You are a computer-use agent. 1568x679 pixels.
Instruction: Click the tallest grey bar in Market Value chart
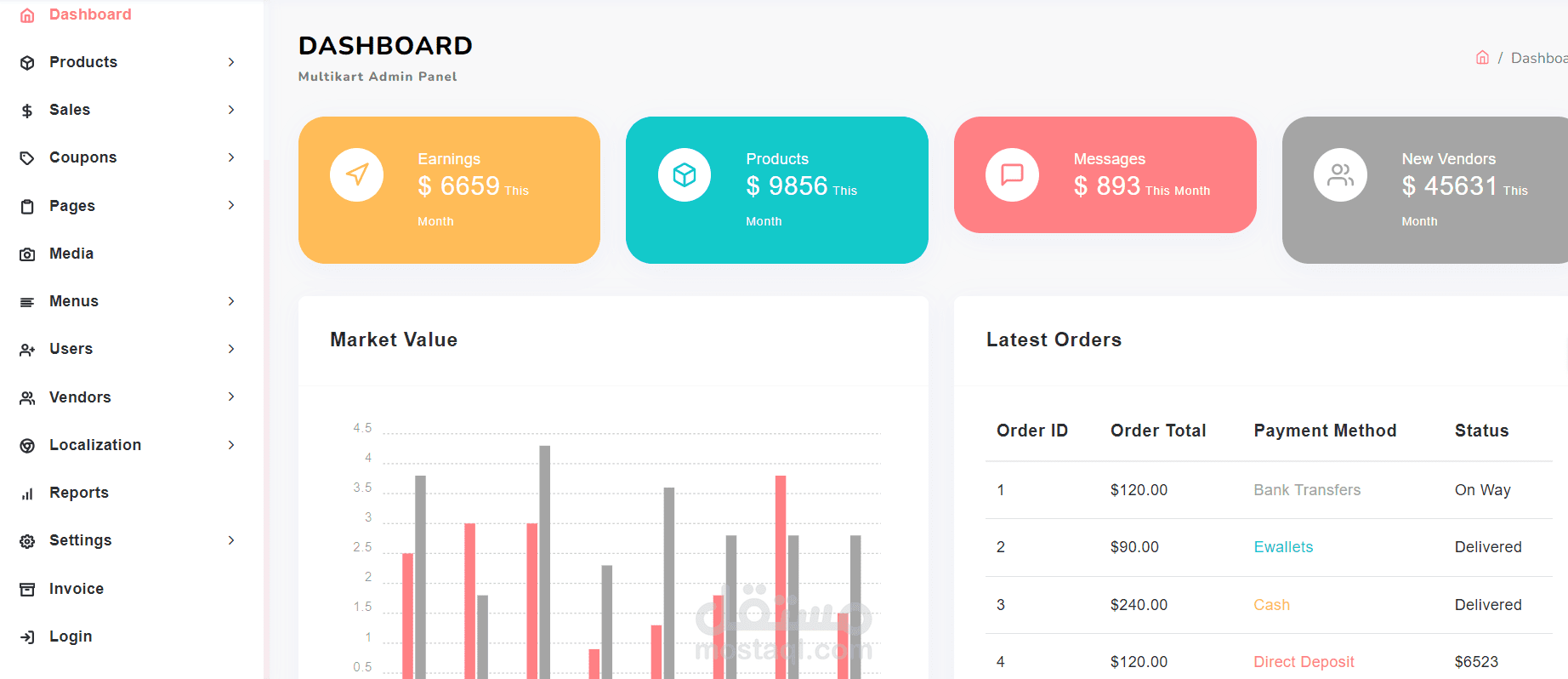(x=544, y=562)
